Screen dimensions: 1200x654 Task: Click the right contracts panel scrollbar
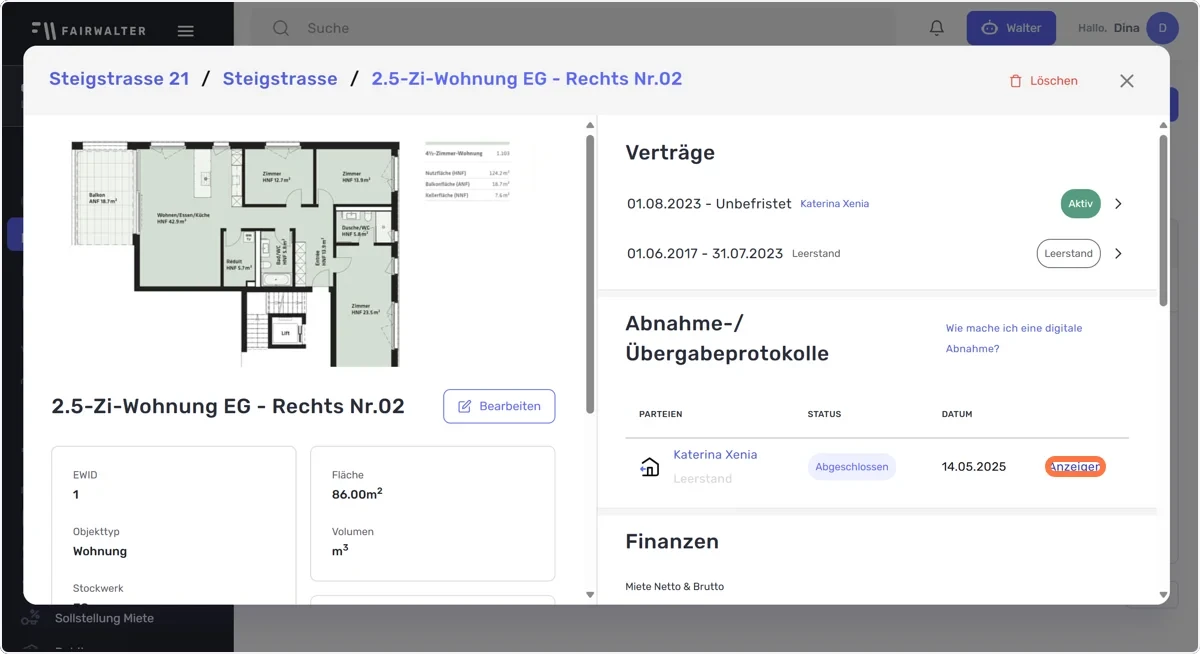pos(1163,220)
